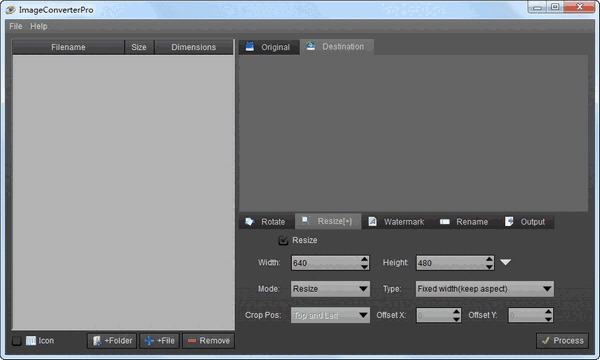Open the Help menu
The height and width of the screenshot is (360, 600).
(39, 26)
